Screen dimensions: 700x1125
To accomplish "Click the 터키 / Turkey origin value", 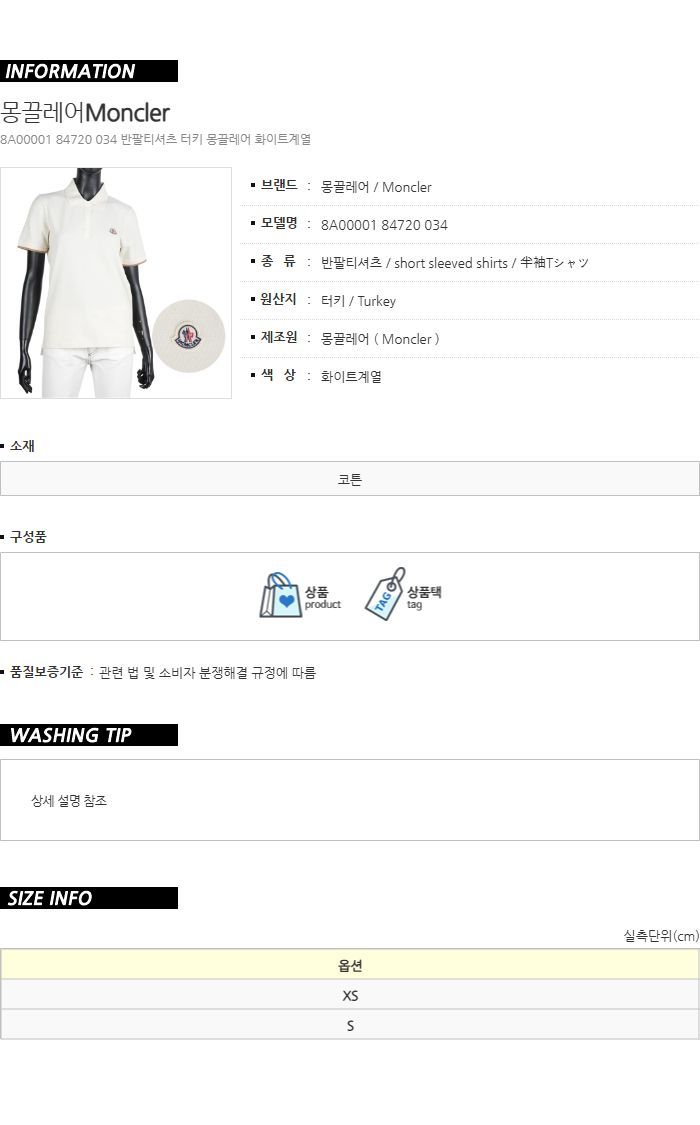I will point(358,301).
